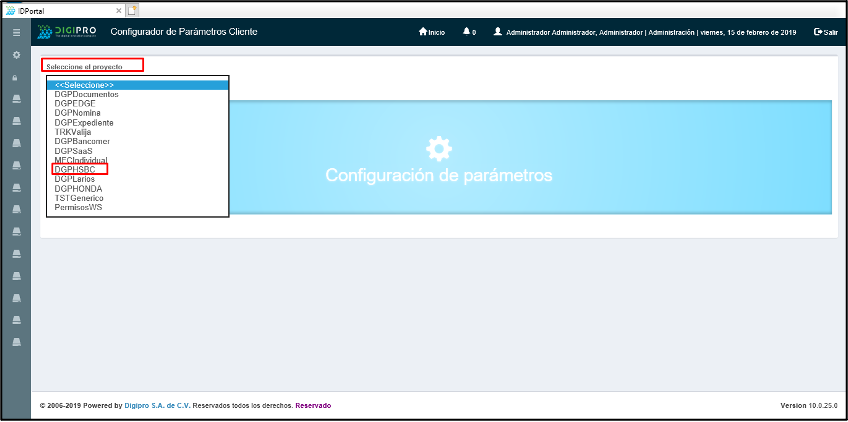Screen dimensions: 848x422
Task: Click the DIGIPRO logo in header
Action: [68, 32]
